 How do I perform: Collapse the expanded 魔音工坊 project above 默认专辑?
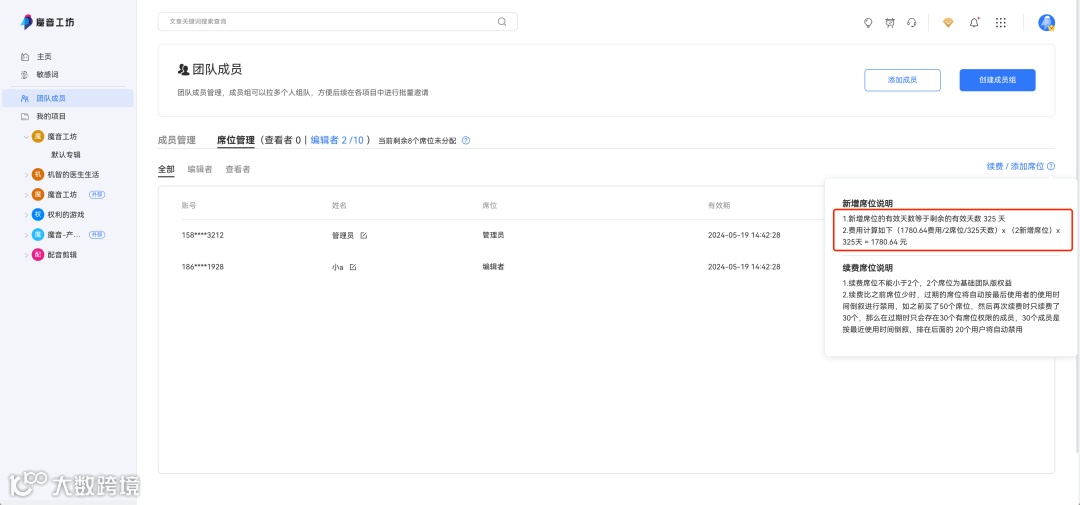pyautogui.click(x=26, y=136)
